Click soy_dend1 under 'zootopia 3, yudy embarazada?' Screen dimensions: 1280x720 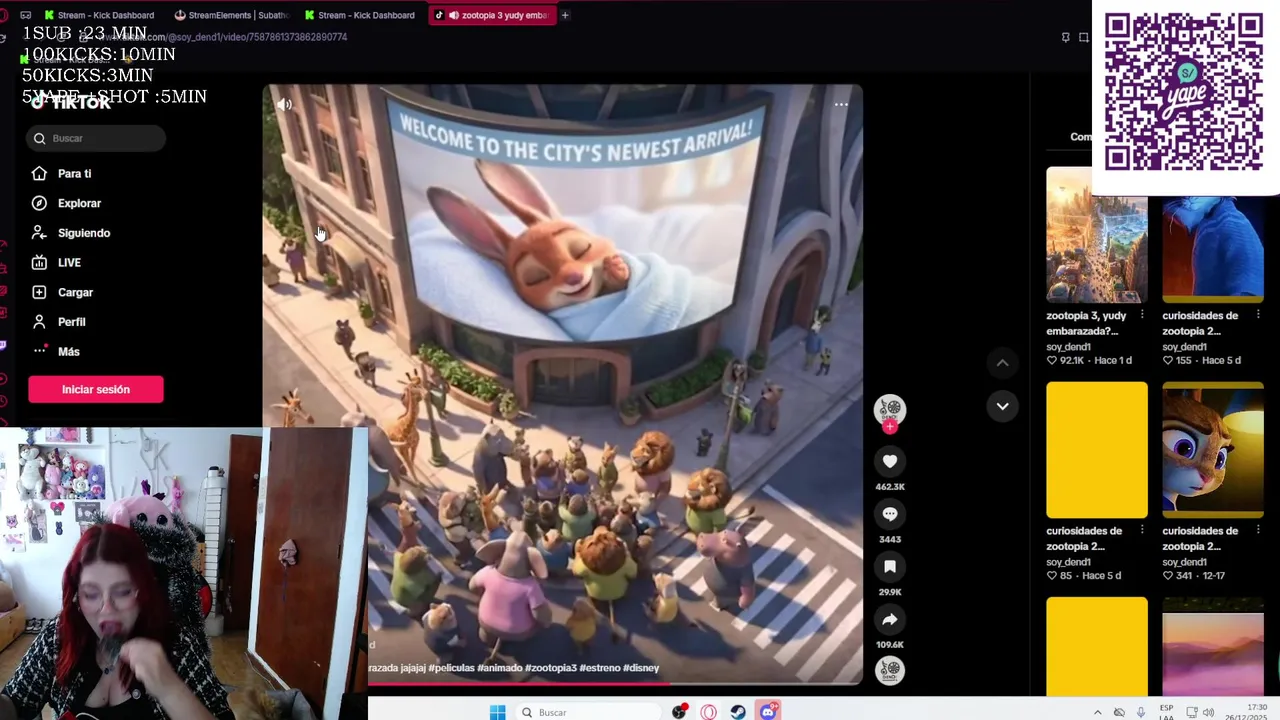1069,347
